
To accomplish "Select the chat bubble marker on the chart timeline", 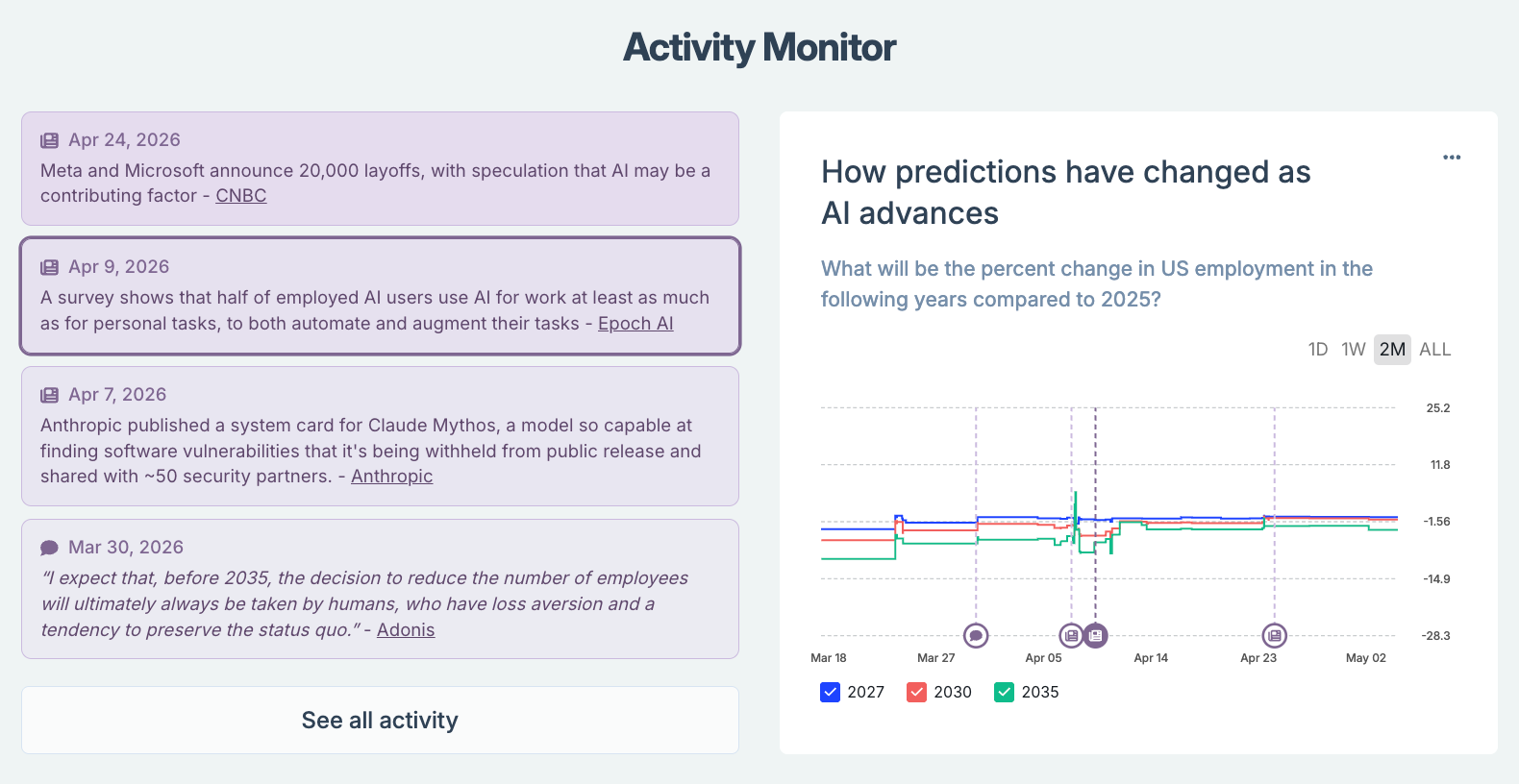I will point(976,635).
